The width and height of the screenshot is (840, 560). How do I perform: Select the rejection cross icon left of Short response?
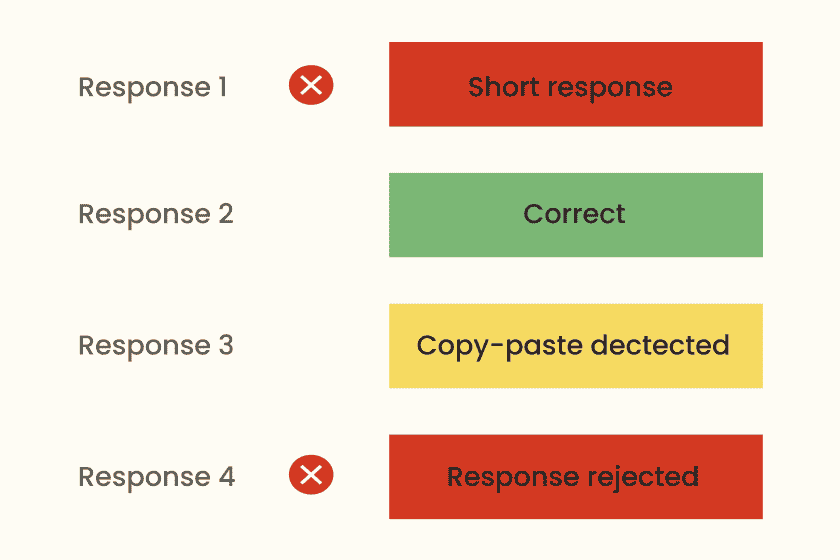coord(311,86)
